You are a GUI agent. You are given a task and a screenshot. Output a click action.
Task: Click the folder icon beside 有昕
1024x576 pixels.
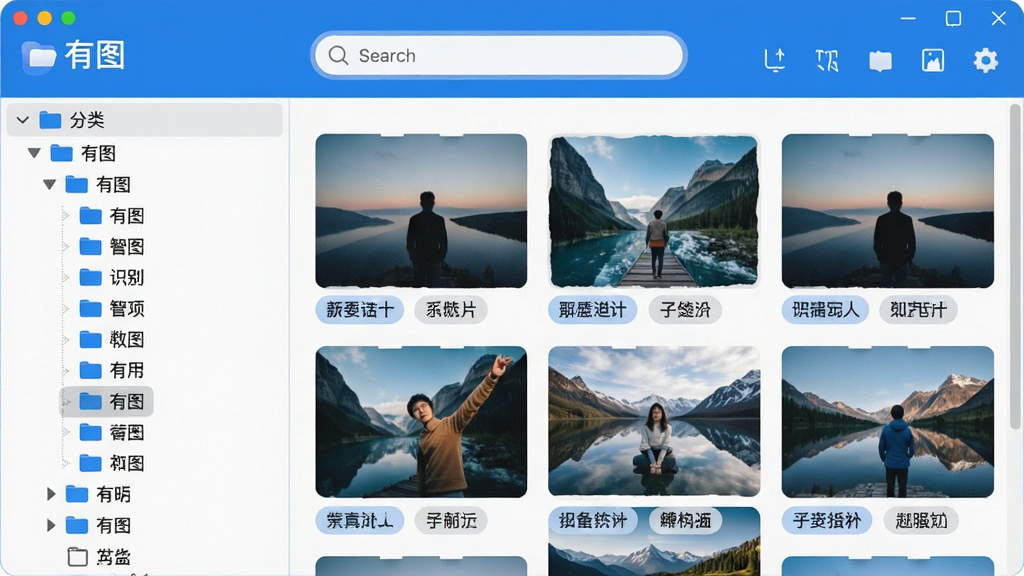tap(77, 494)
